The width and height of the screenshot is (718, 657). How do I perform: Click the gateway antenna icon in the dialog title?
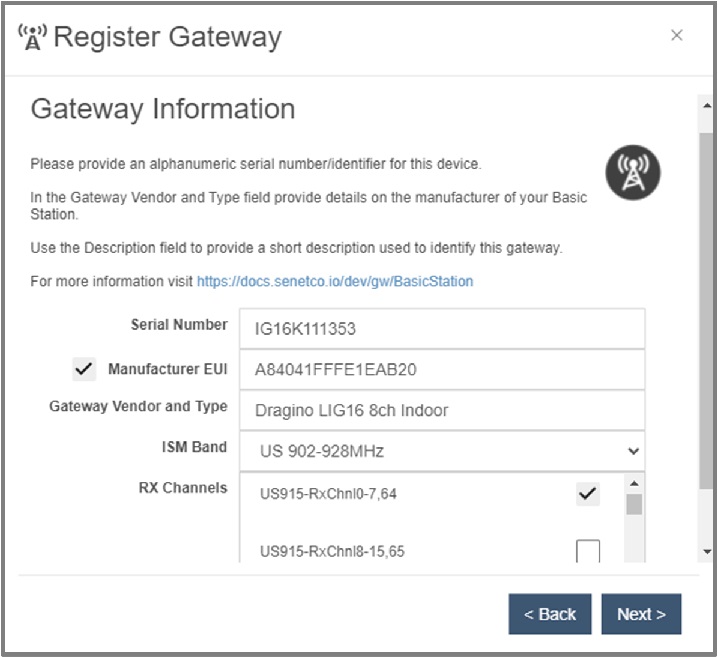pyautogui.click(x=33, y=37)
